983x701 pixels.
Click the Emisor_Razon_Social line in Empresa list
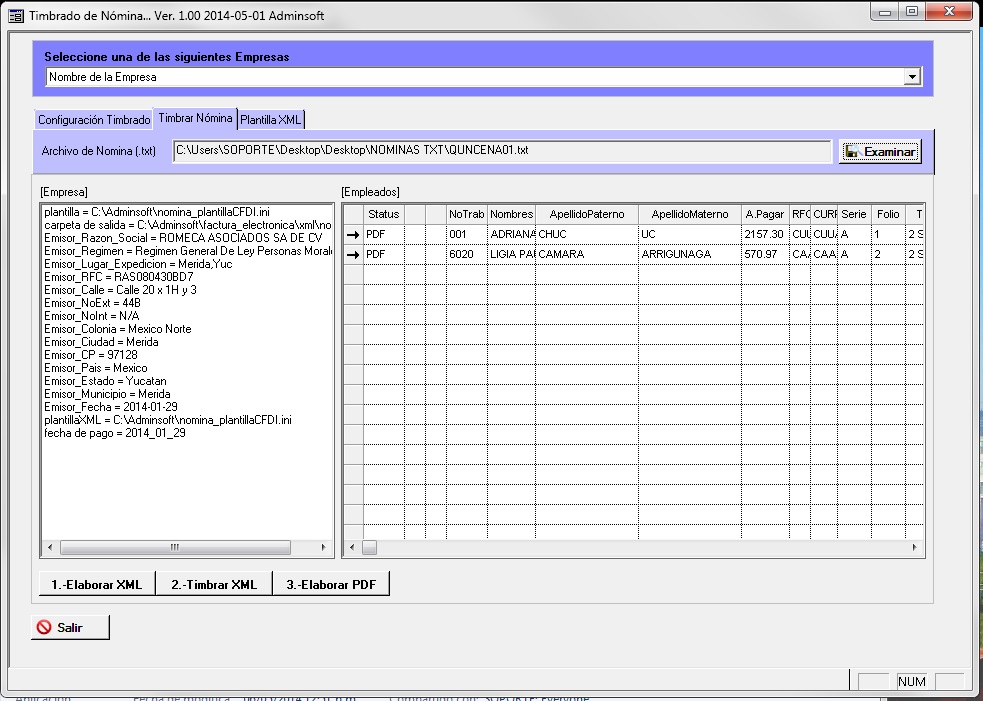tap(183, 238)
